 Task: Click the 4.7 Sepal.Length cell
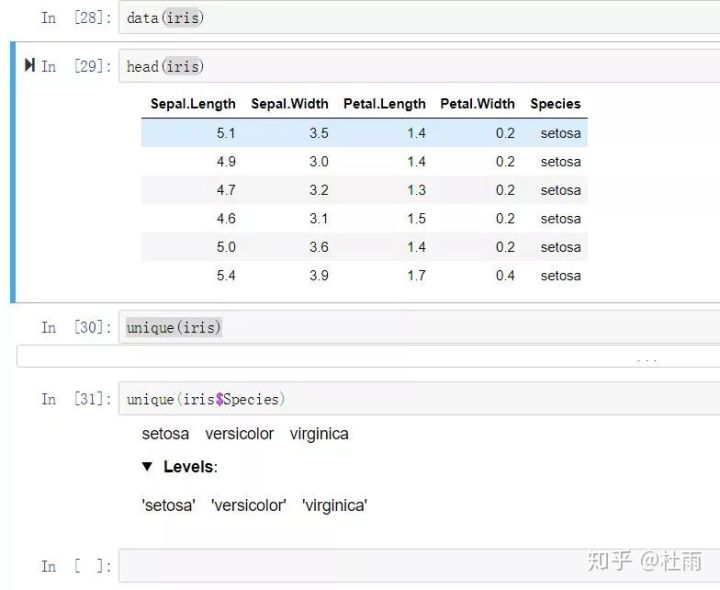[226, 190]
